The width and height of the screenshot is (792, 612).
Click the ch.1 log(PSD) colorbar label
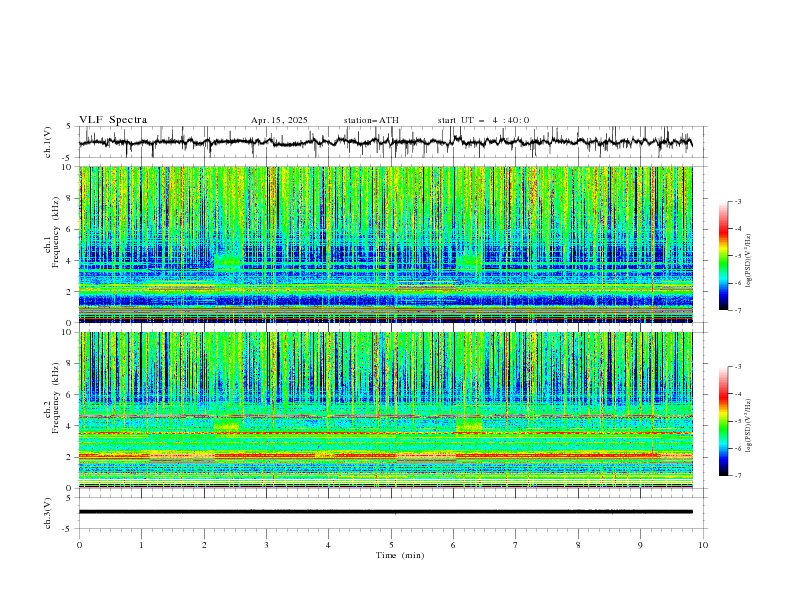(750, 261)
